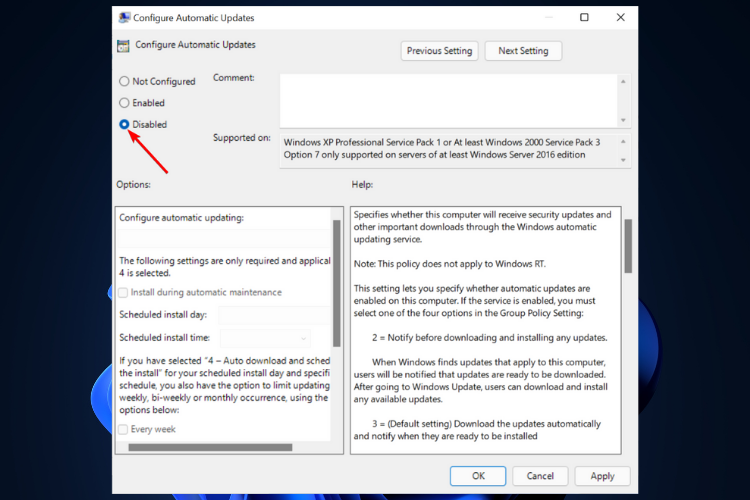Select the Not Configured radio button
750x500 pixels.
124,81
